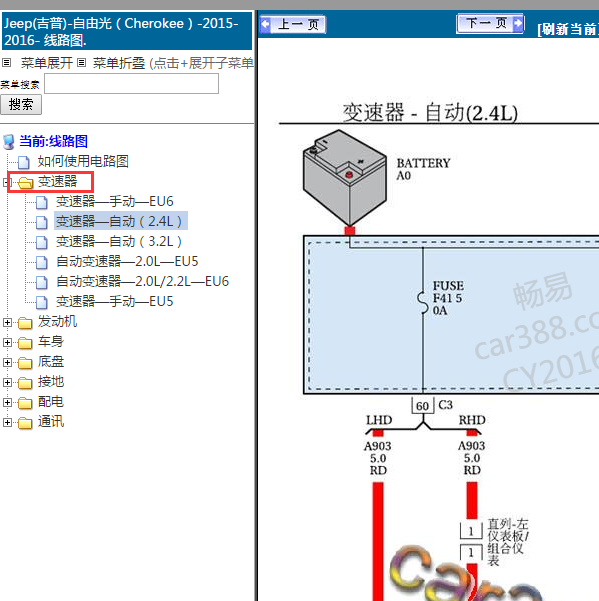Click the 直列-左仪表板/组合仪表 connector label
Image resolution: width=599 pixels, height=601 pixels.
[x=508, y=542]
